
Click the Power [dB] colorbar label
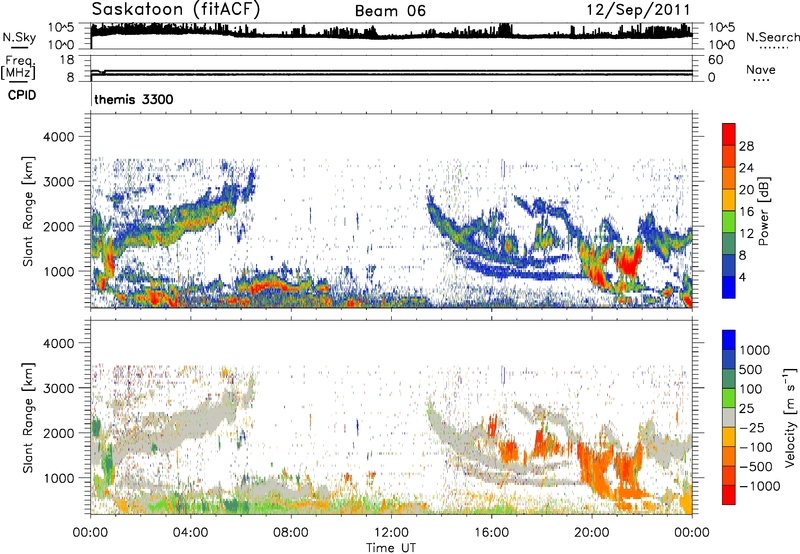tap(763, 211)
